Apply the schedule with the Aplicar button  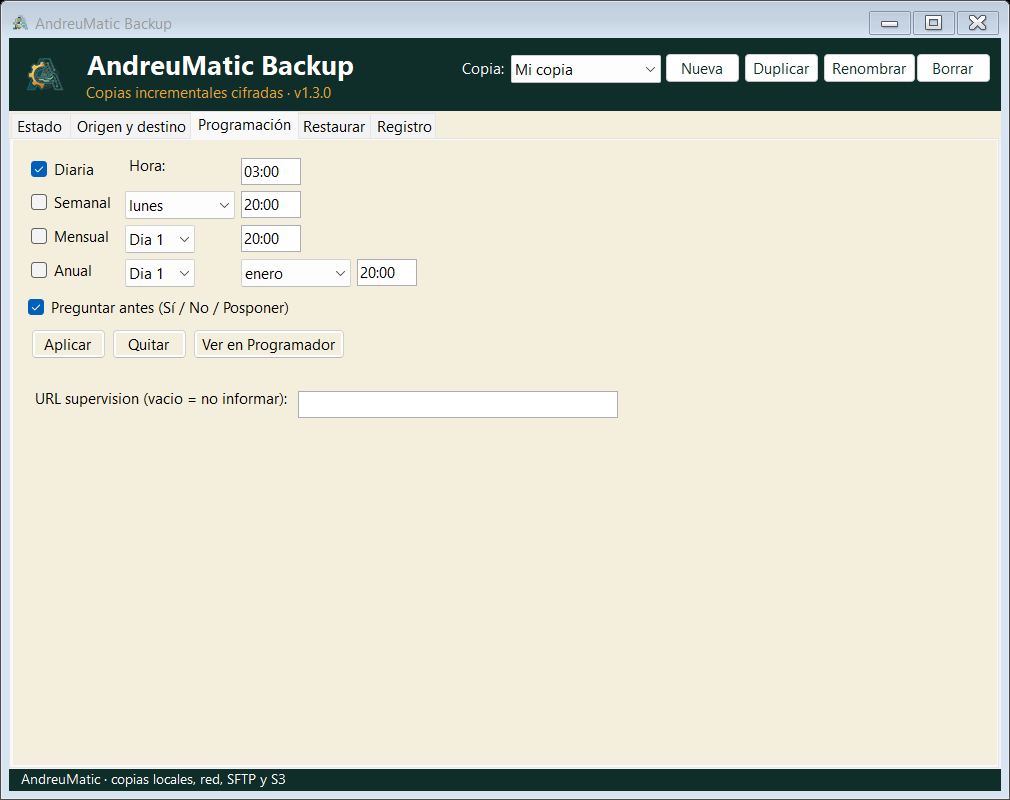68,345
